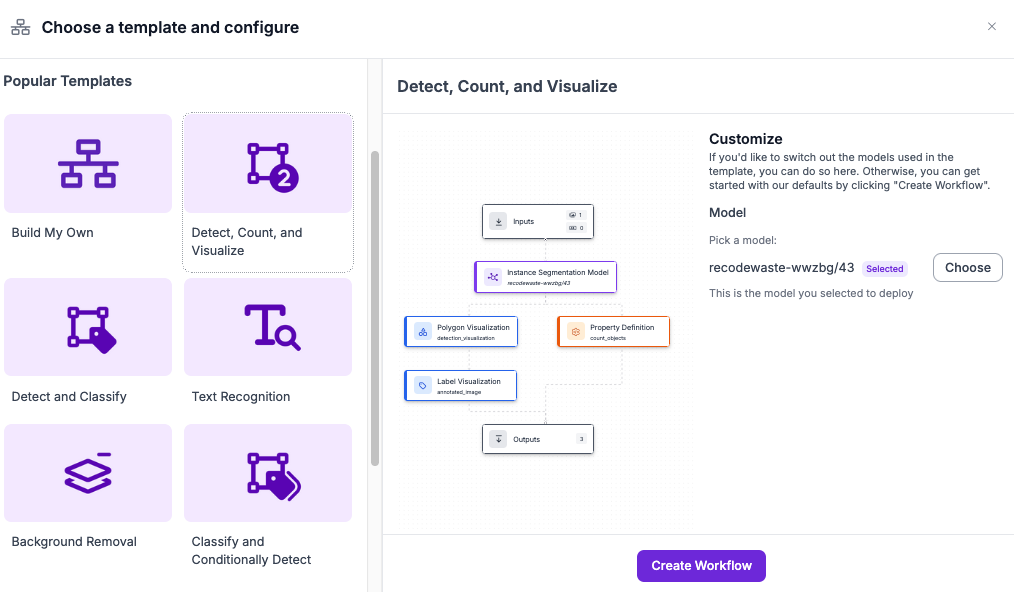
Task: Click the Create Workflow button
Action: (x=701, y=566)
